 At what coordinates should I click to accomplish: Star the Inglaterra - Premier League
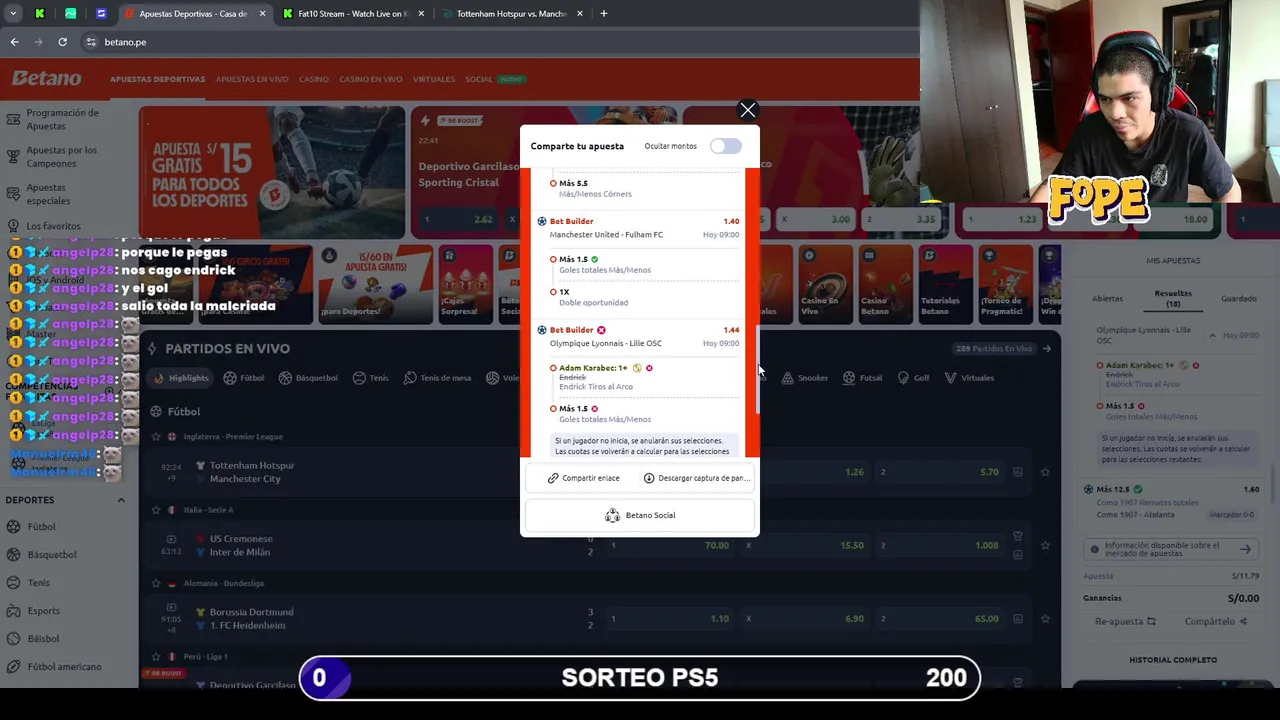tap(156, 436)
